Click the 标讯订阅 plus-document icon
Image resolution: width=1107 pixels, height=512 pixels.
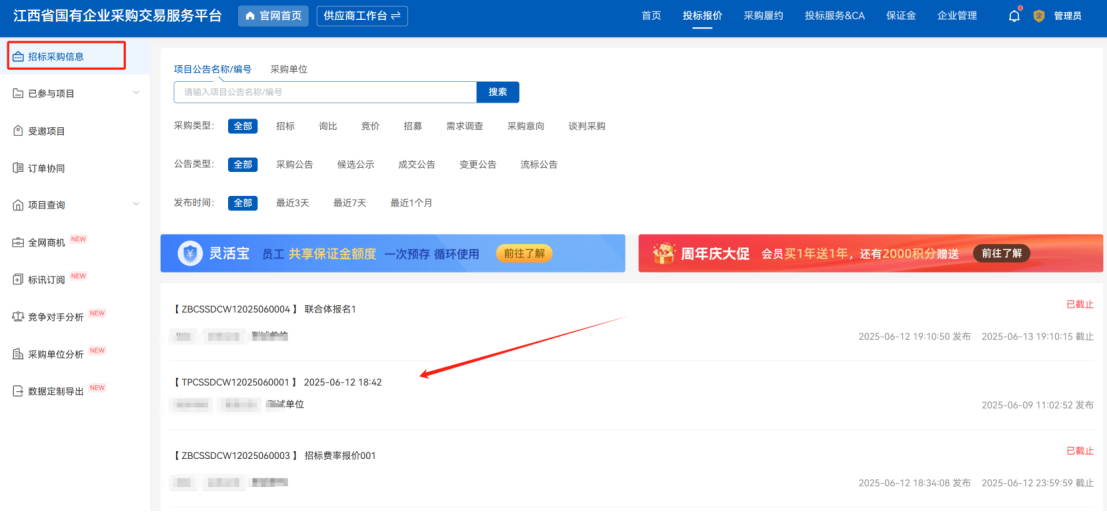point(18,280)
